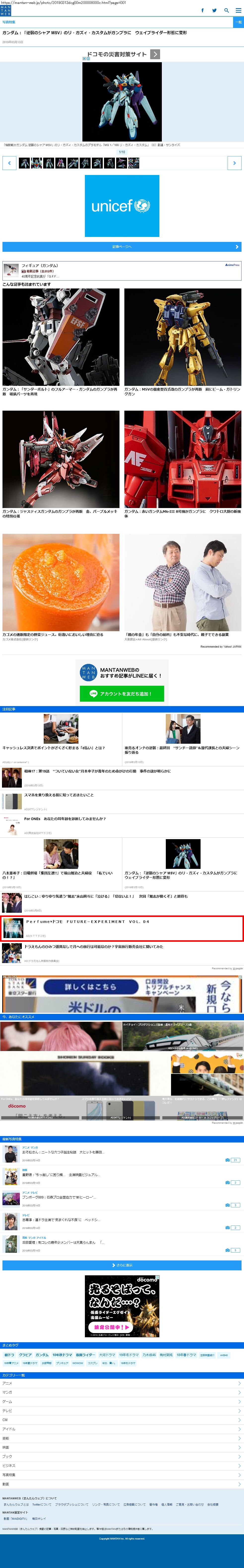Select 朝ドラ tag

(9, 1355)
